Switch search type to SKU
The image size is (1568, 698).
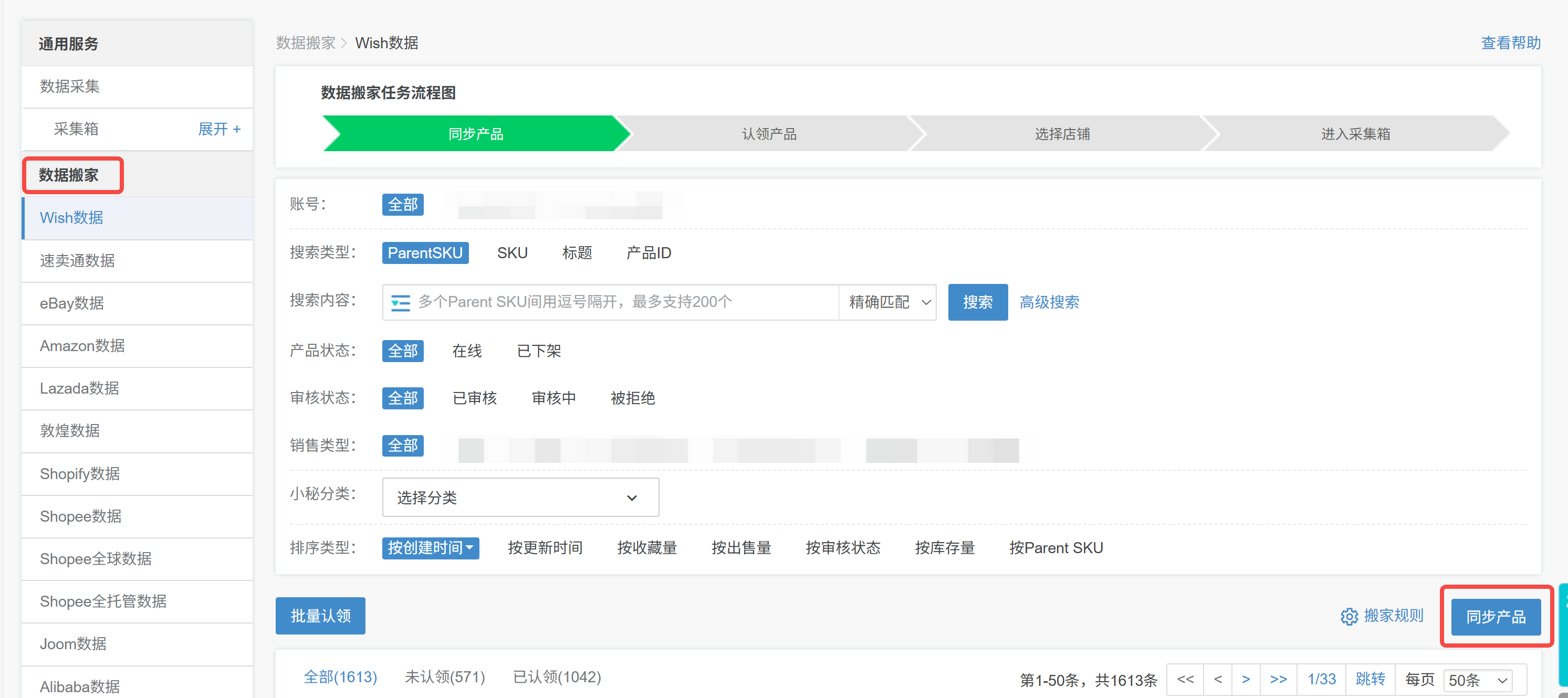point(512,252)
